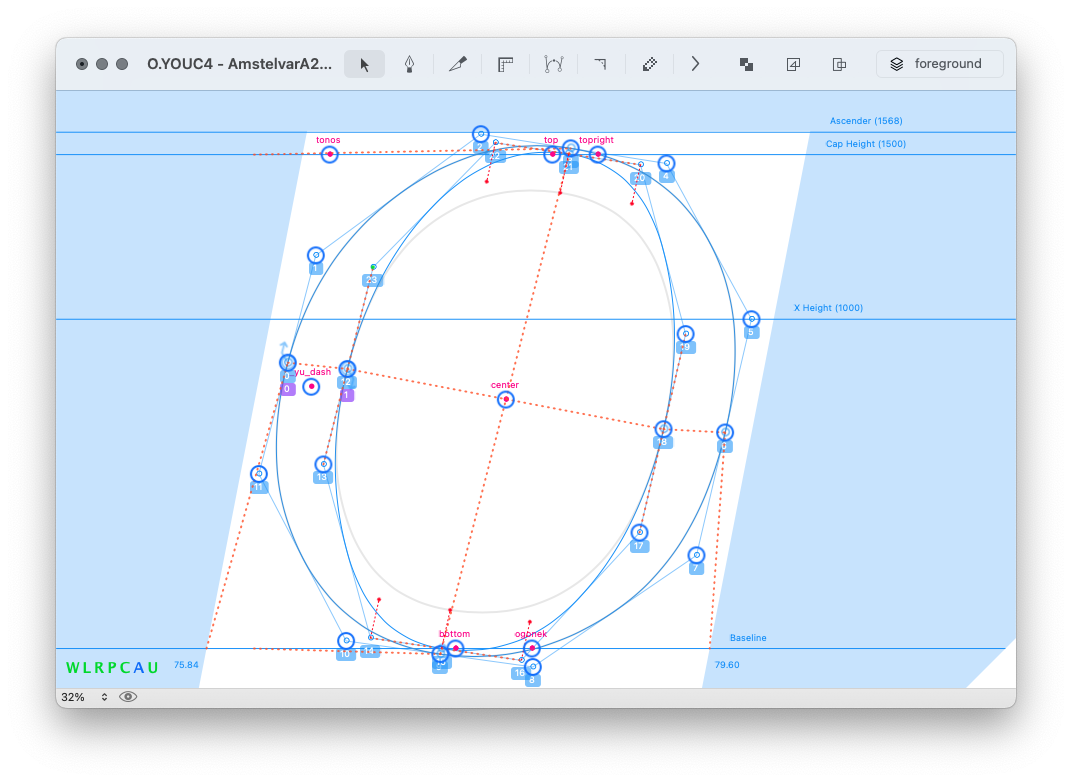Click the right margin value 79.60
This screenshot has width=1072, height=782.
point(727,665)
